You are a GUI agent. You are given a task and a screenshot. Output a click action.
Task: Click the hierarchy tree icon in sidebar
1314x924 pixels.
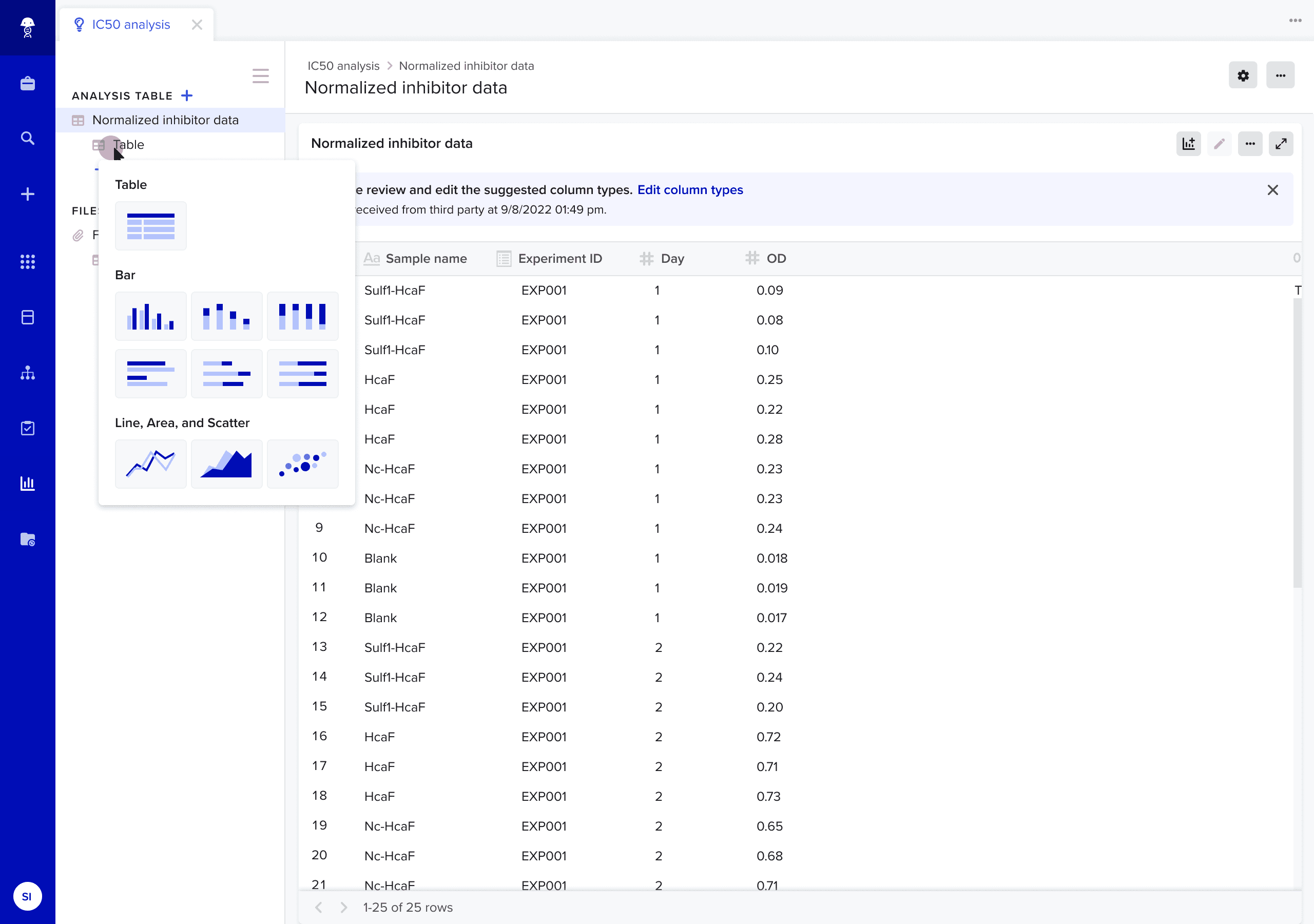pos(28,373)
